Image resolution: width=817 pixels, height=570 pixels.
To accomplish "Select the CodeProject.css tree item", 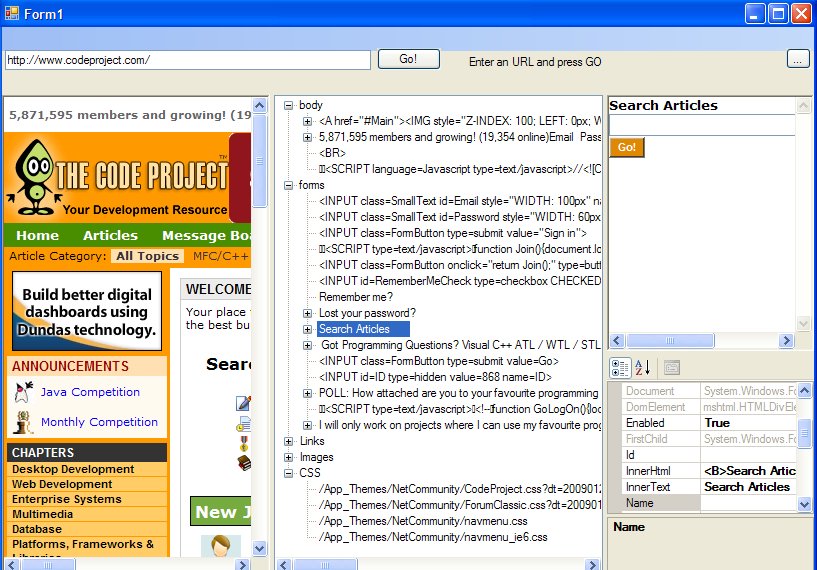I will tap(460, 489).
